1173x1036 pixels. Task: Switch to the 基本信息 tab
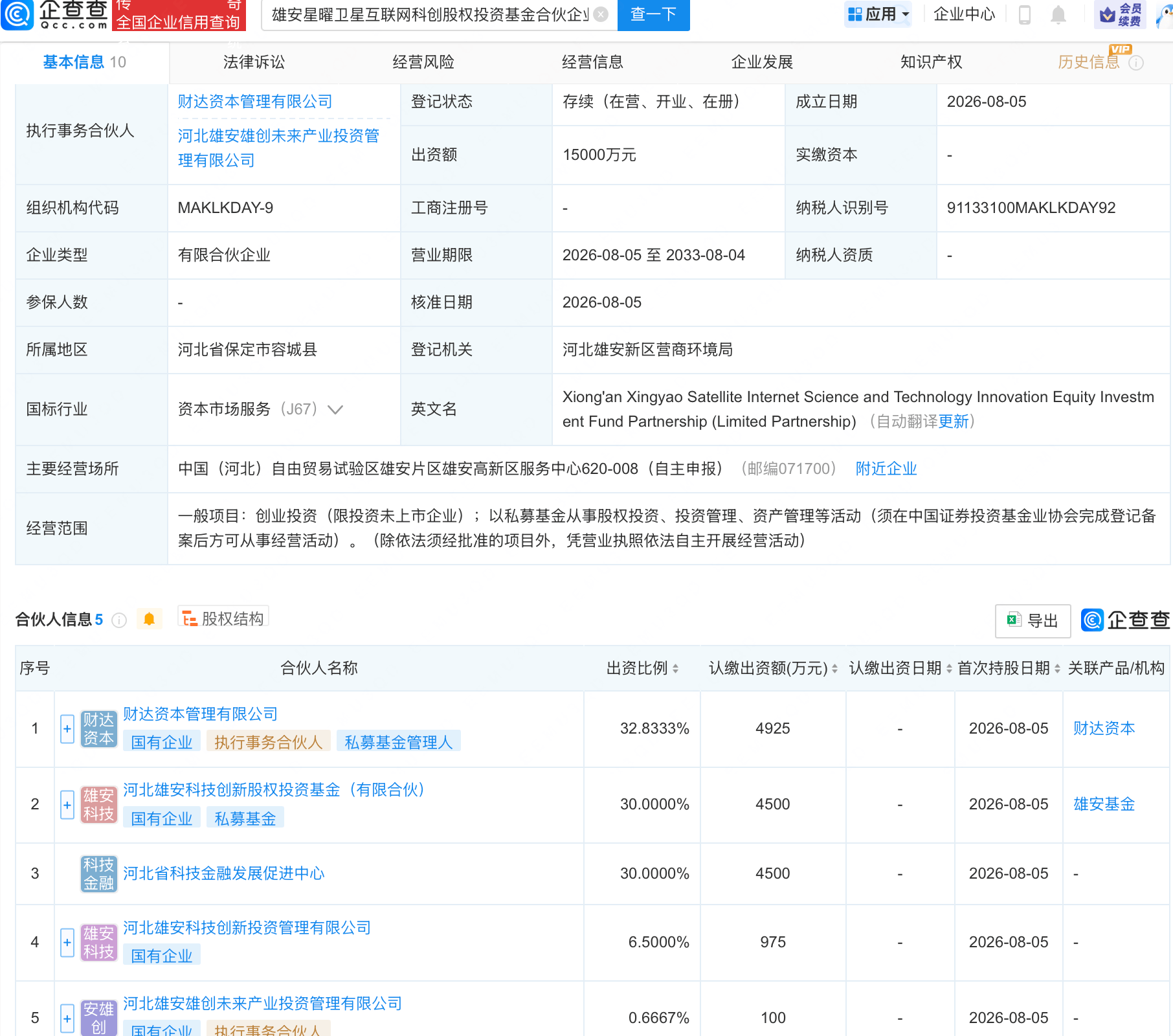click(84, 62)
